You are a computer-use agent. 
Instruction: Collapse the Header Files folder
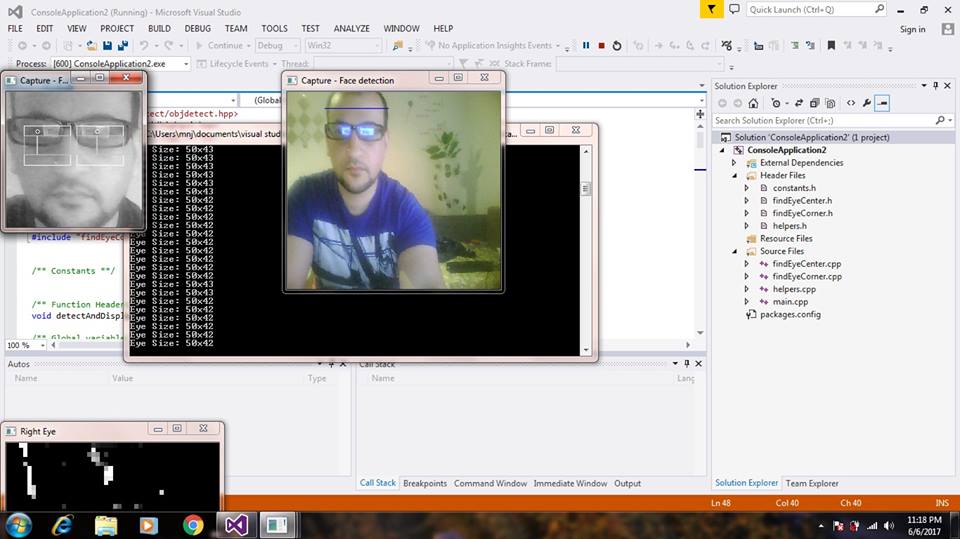(x=734, y=175)
